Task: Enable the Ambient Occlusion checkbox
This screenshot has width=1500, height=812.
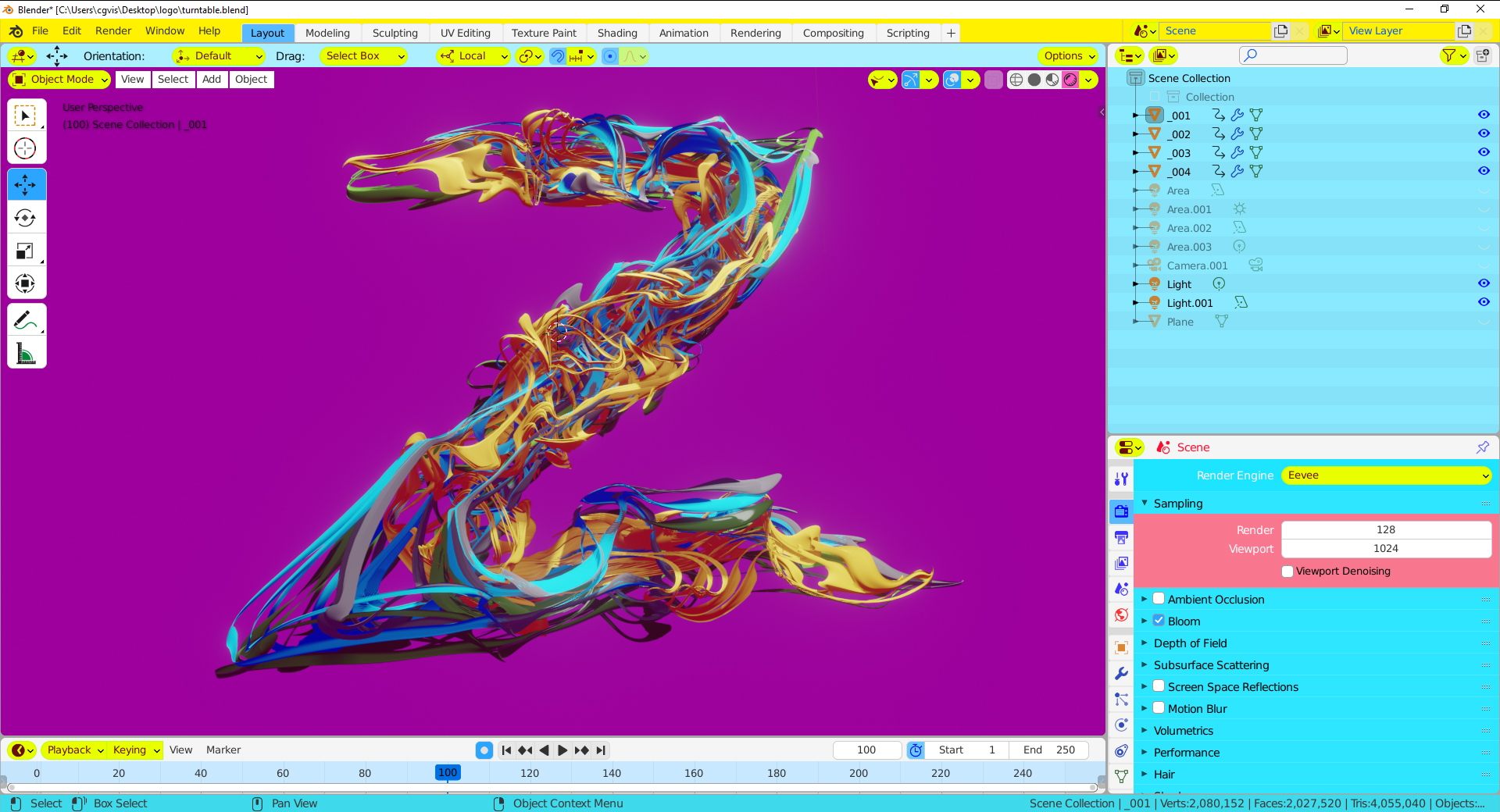Action: tap(1159, 599)
